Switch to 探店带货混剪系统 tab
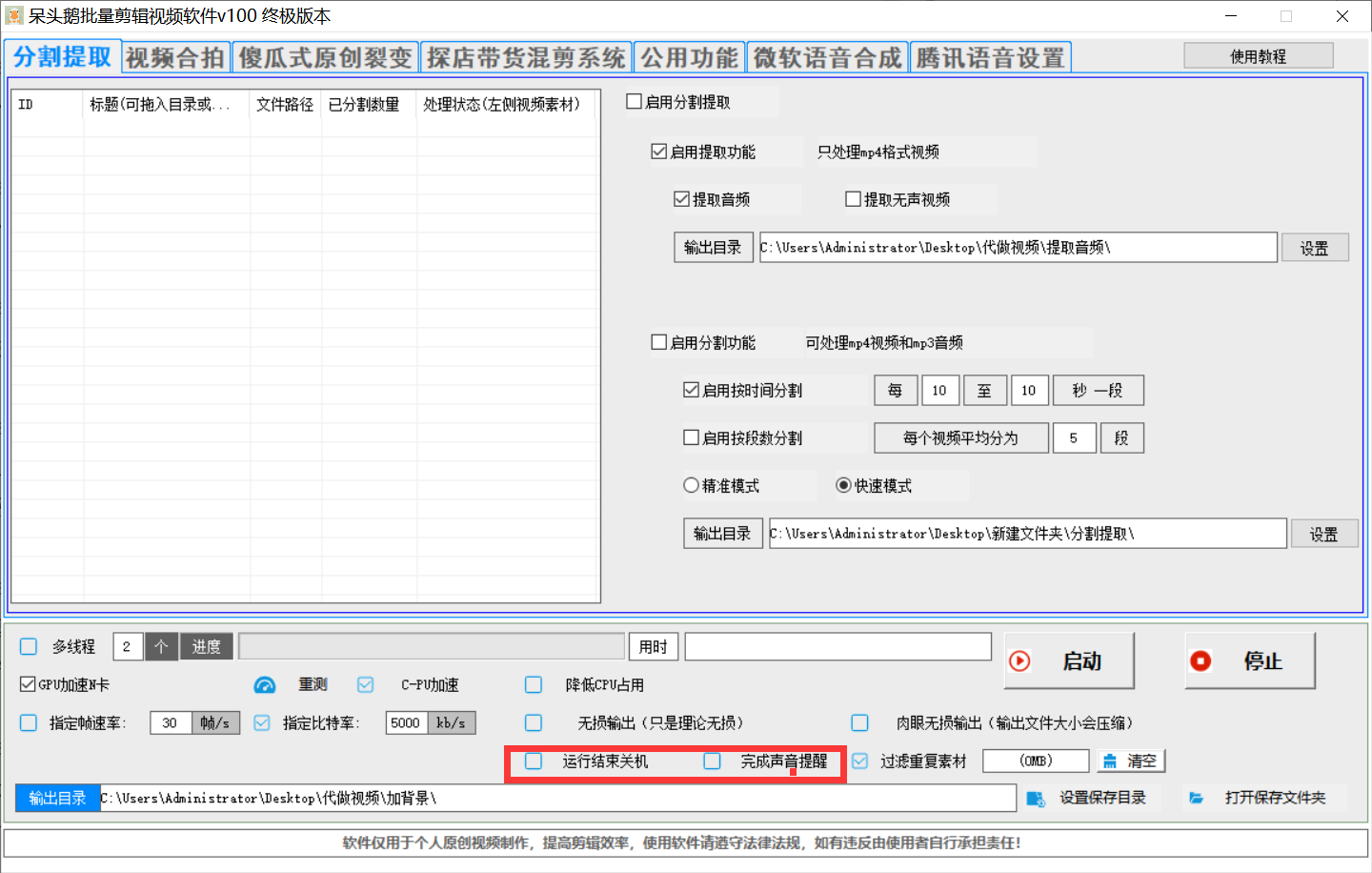 [x=526, y=58]
